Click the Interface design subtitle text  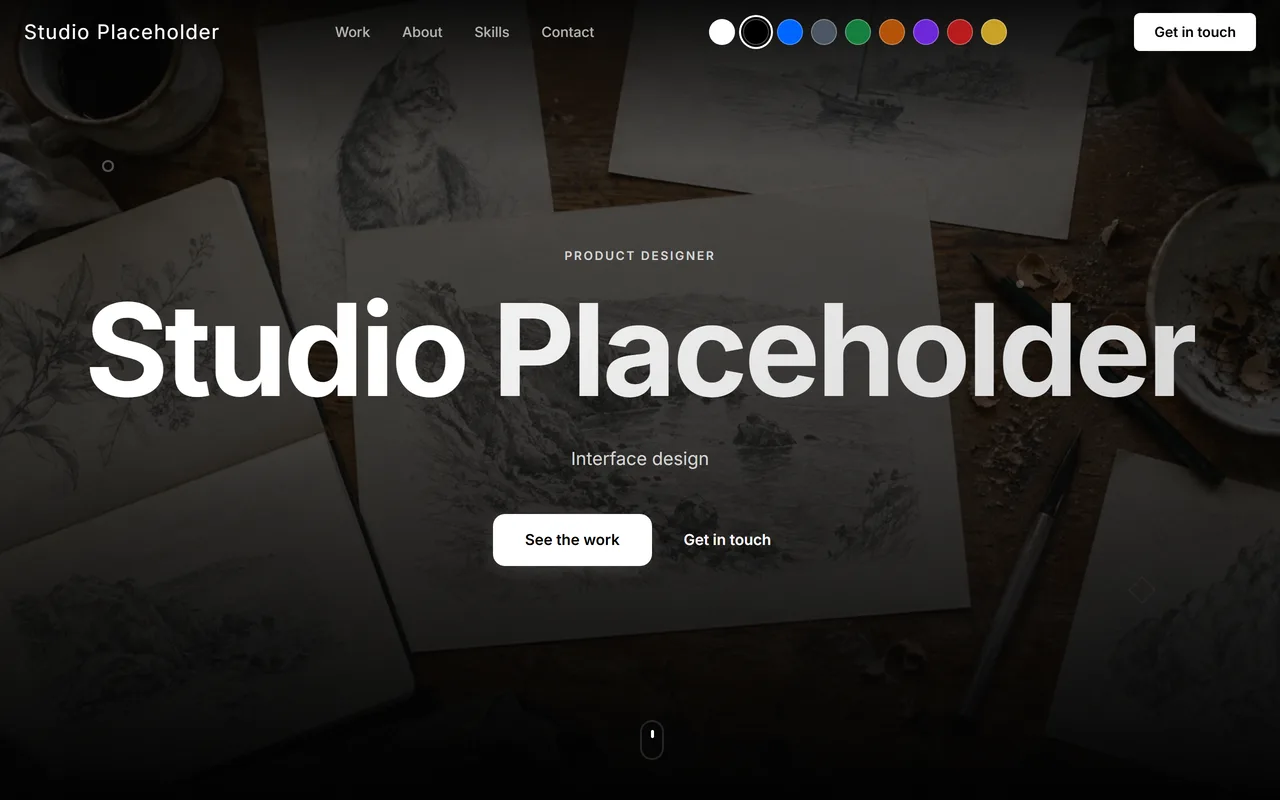click(x=640, y=459)
